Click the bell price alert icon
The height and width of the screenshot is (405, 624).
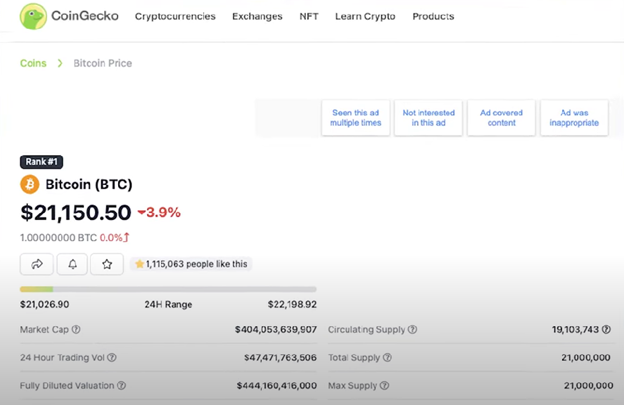coord(72,264)
